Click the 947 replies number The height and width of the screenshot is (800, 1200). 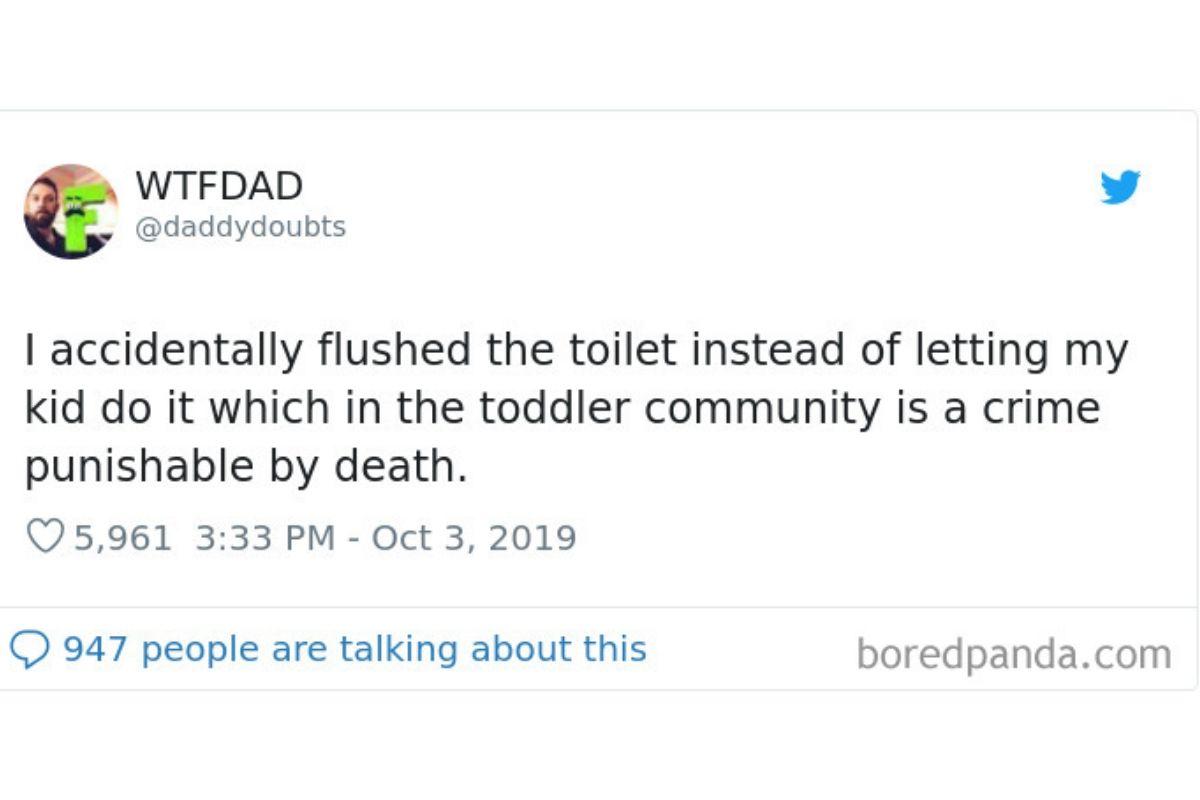[x=95, y=650]
